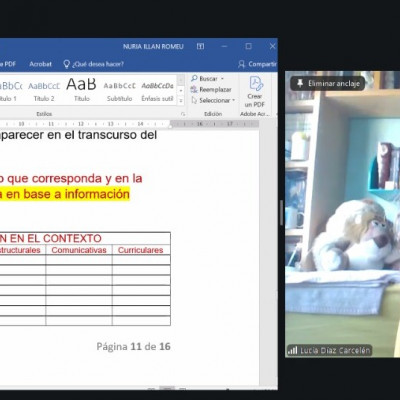Click the Buscar magnifier icon
This screenshot has width=400, height=400.
click(194, 78)
